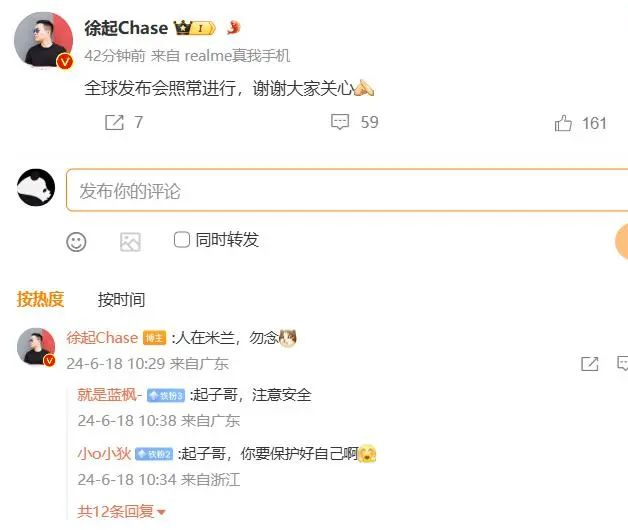628x530 pixels.
Task: Sort comments by 按热度
Action: click(x=40, y=299)
